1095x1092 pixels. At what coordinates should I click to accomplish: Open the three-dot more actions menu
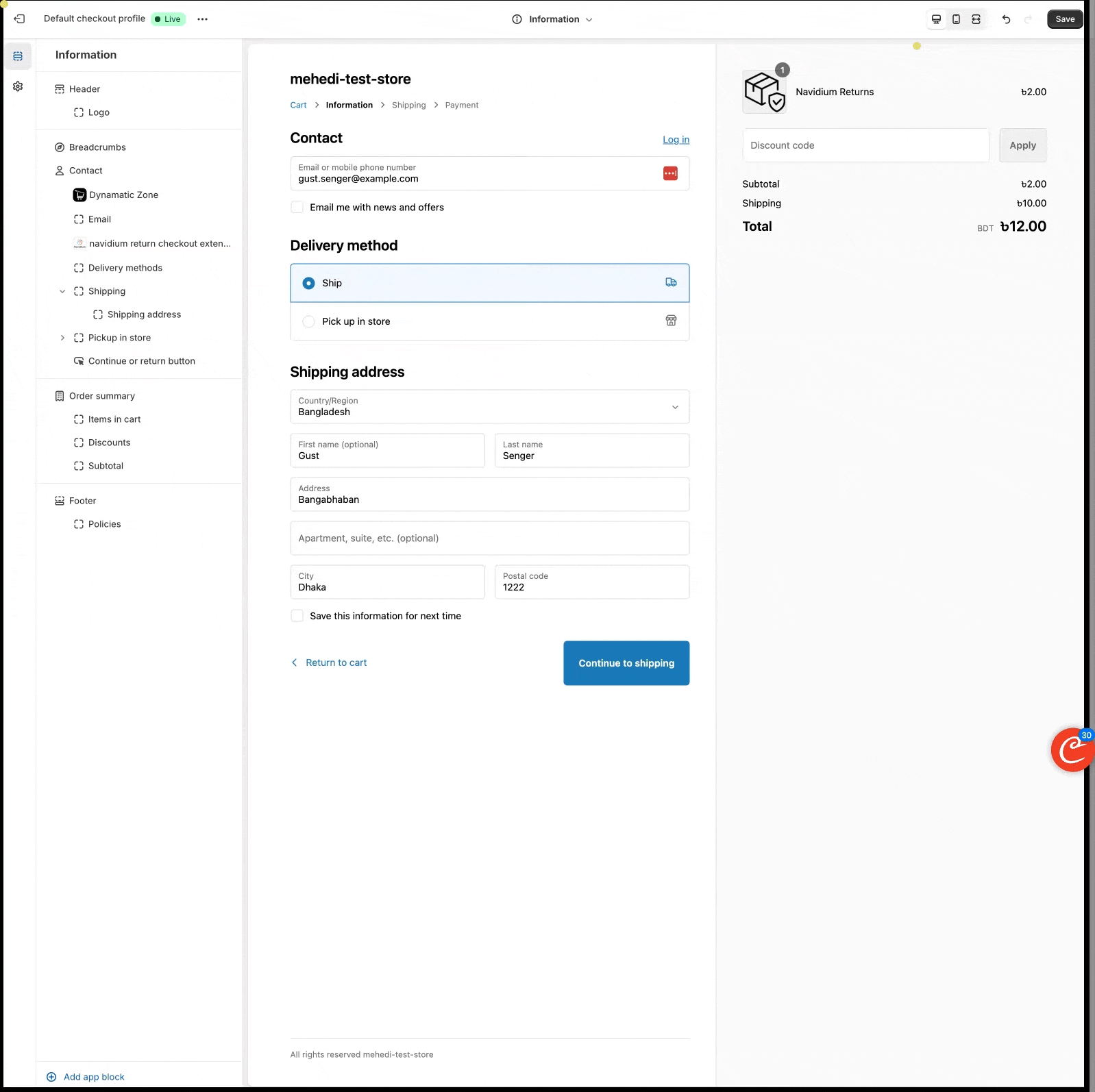(x=202, y=19)
